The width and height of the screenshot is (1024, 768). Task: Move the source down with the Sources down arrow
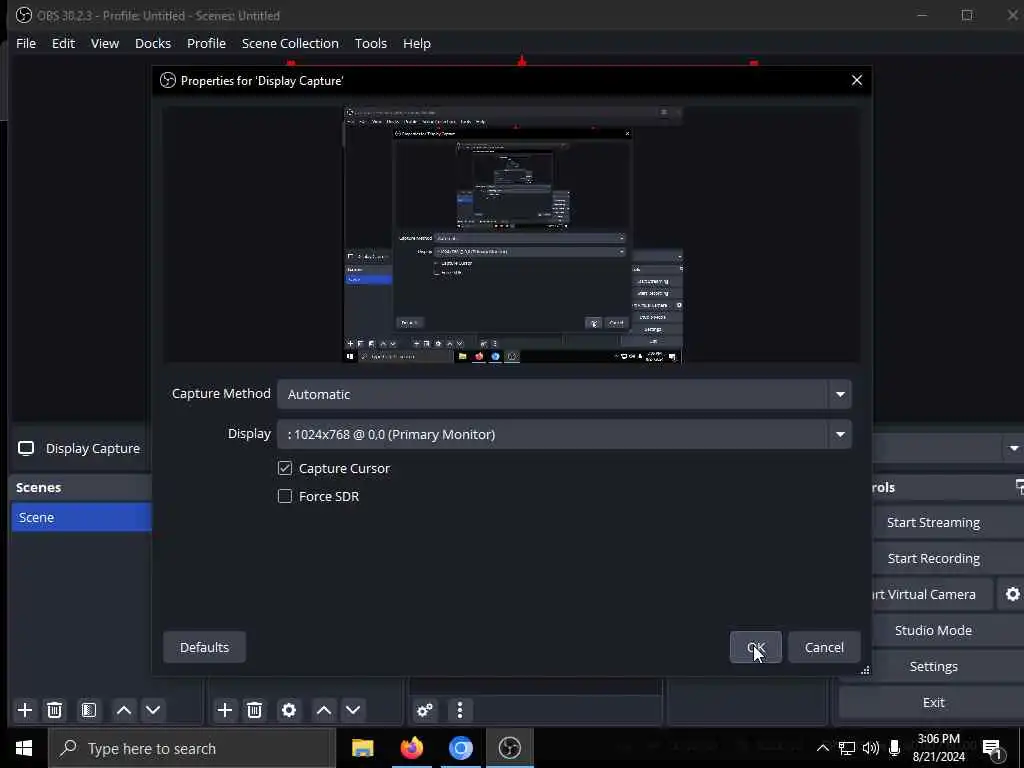click(x=353, y=710)
